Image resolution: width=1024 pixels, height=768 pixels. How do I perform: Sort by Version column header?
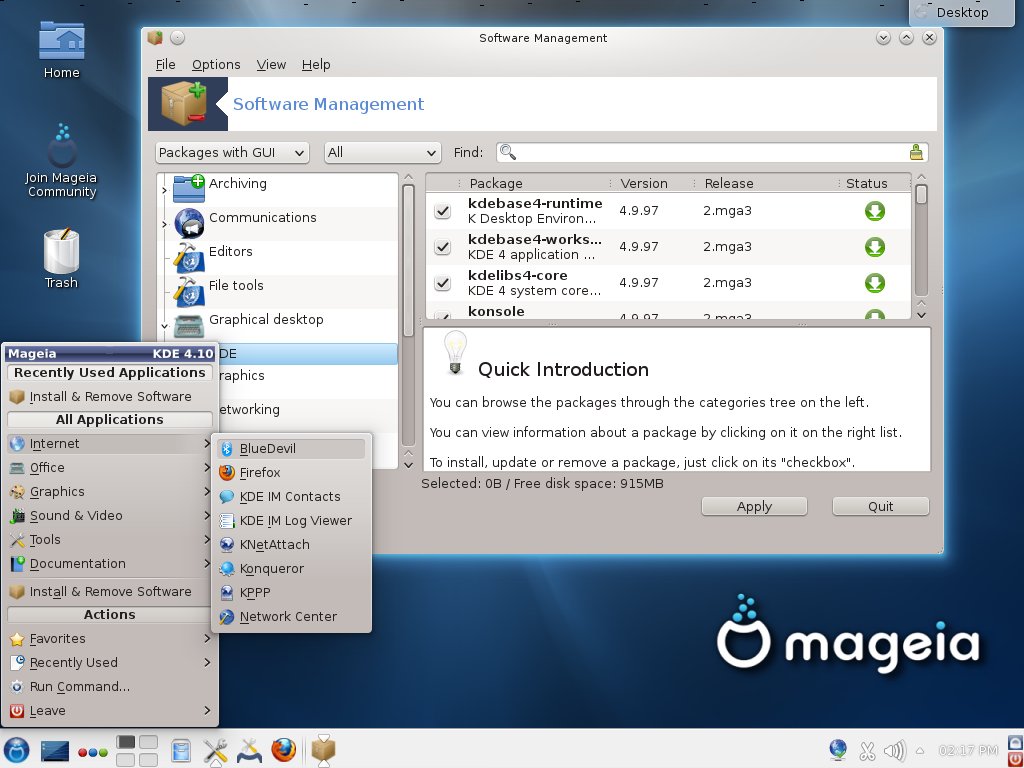coord(653,184)
